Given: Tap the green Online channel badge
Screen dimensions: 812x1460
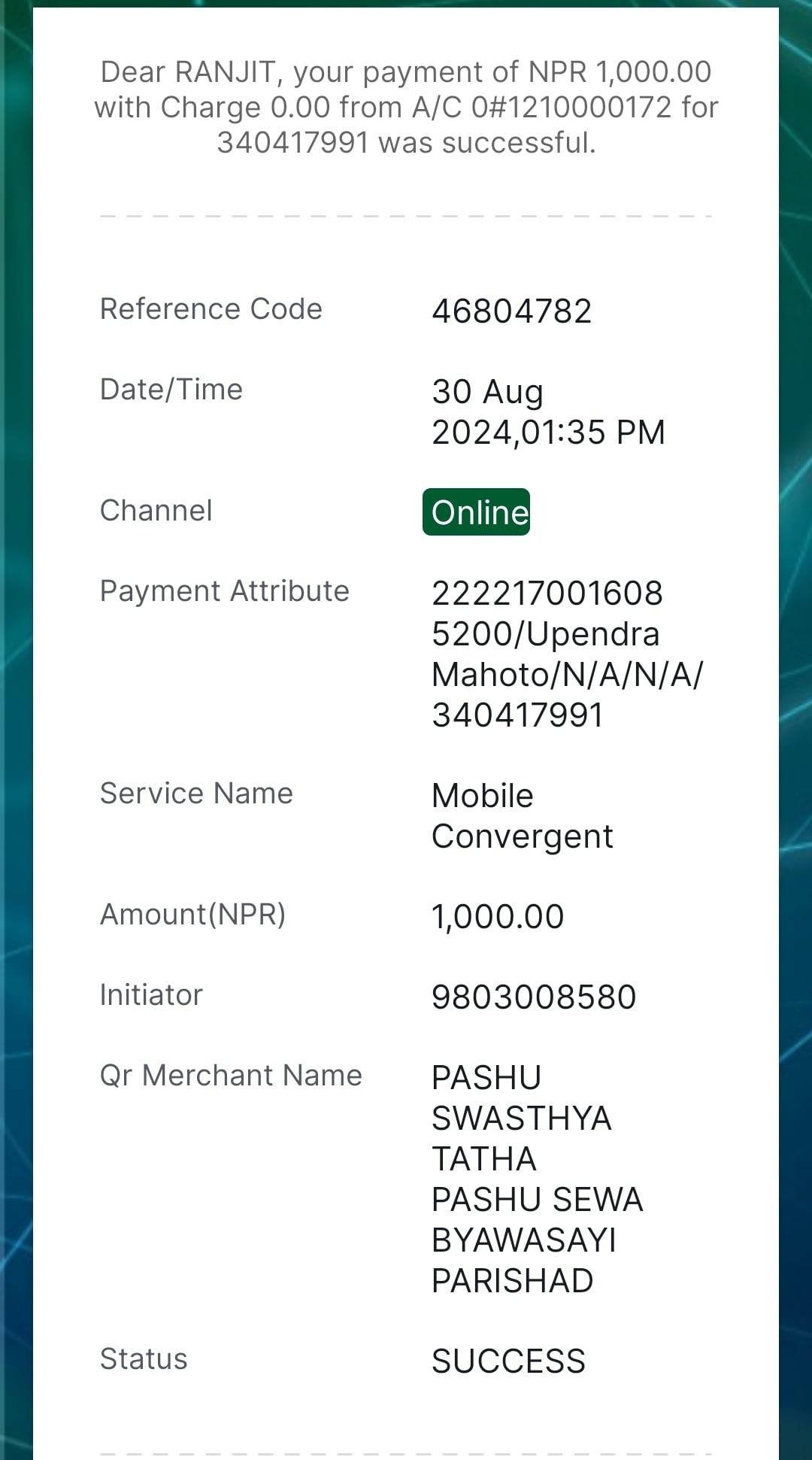Looking at the screenshot, I should (476, 512).
